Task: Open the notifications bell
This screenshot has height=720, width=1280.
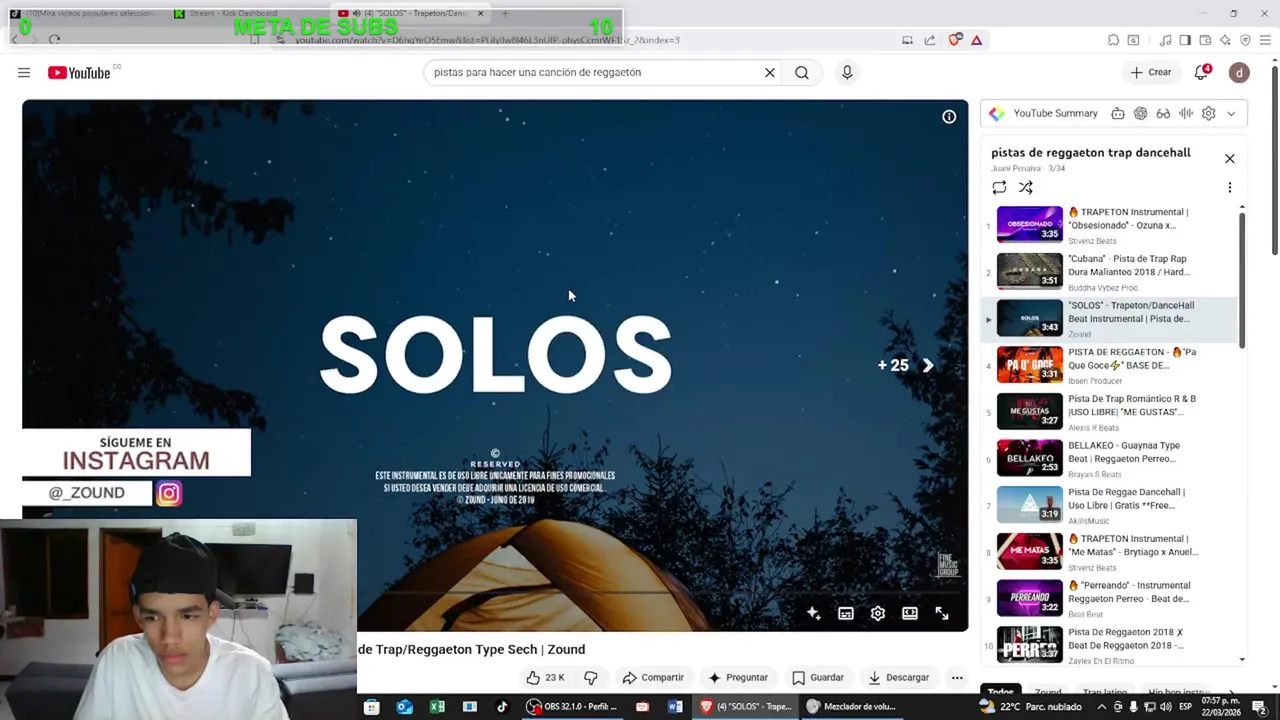Action: click(1202, 72)
